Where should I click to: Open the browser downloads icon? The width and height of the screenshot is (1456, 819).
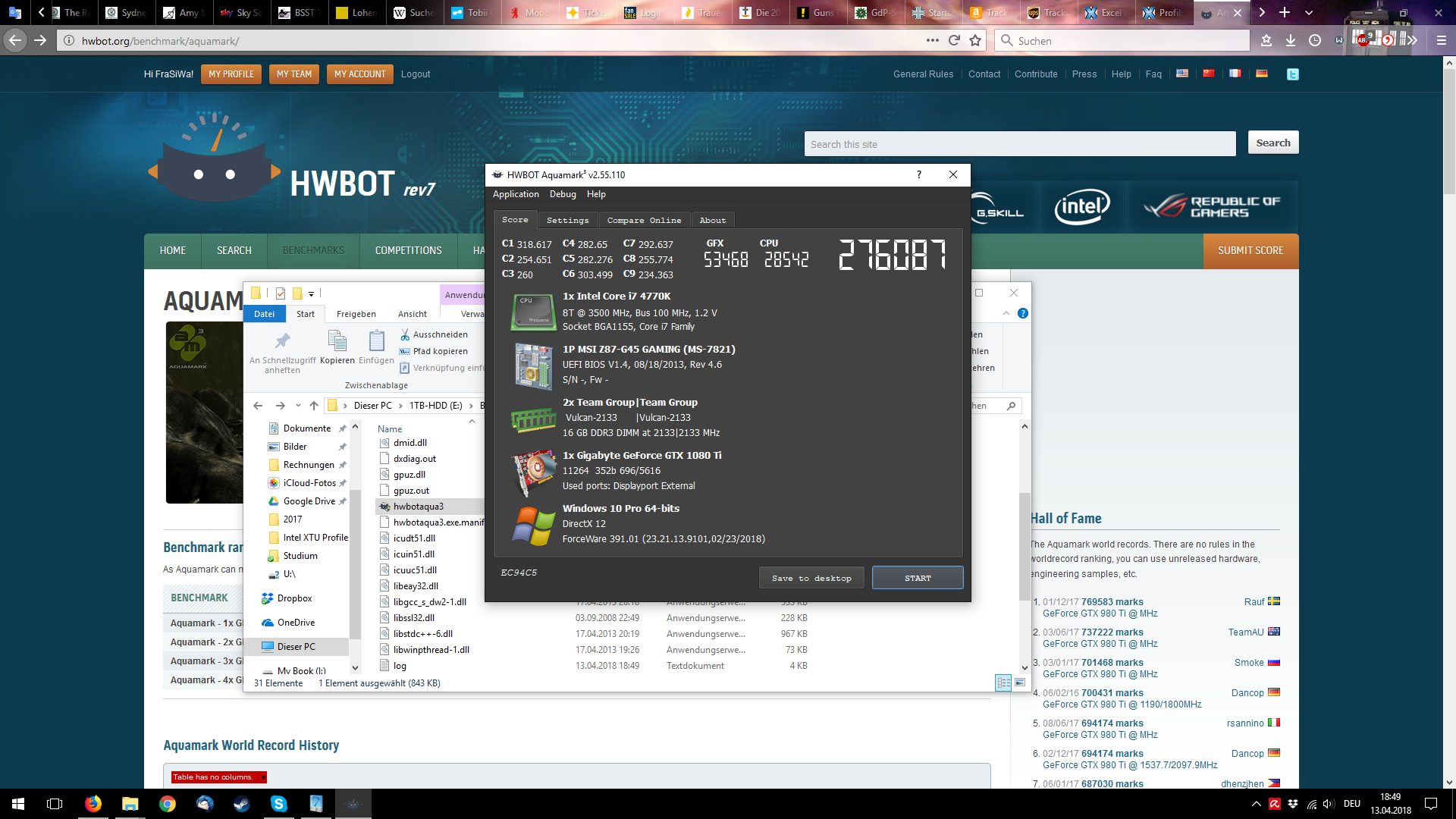point(1291,40)
